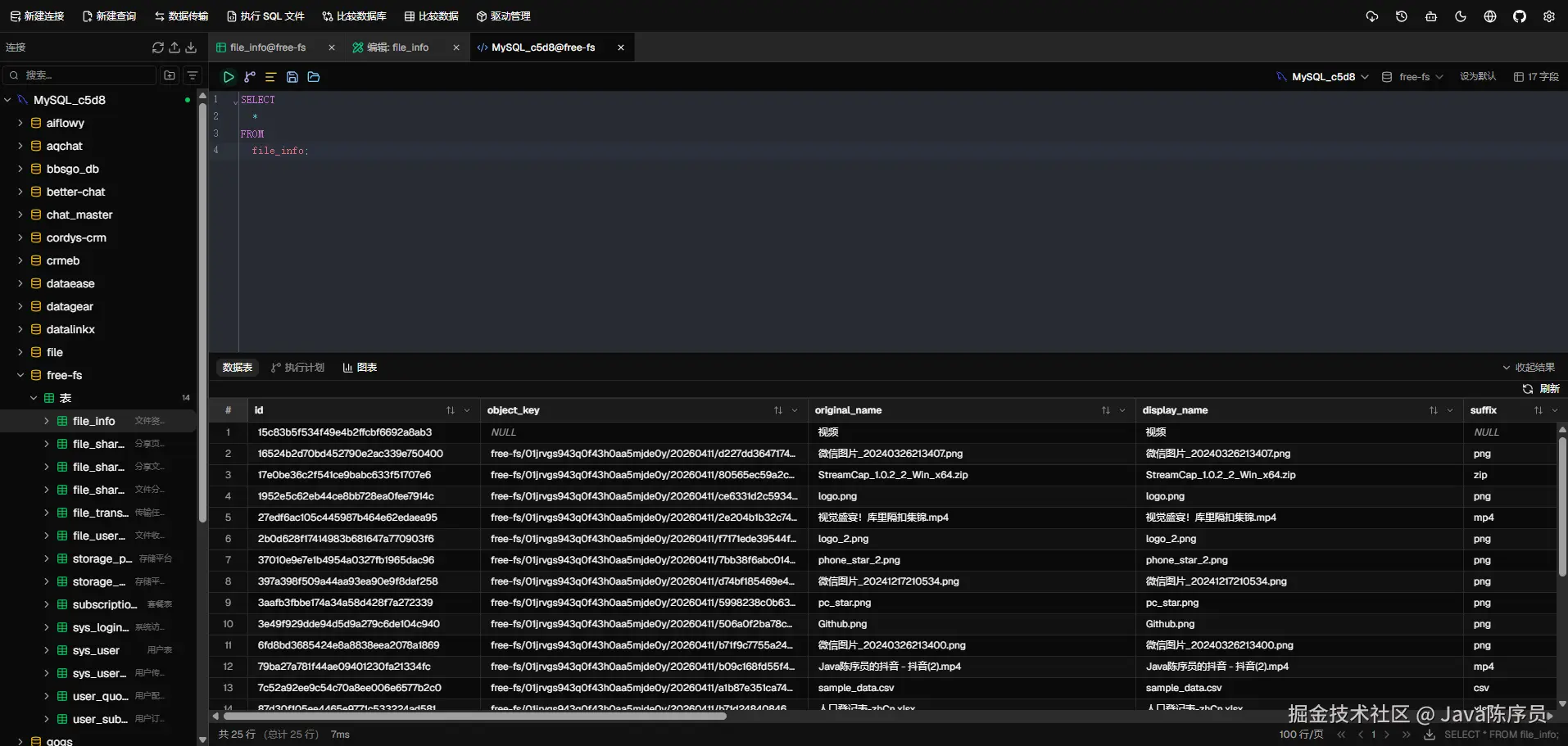Open a SQL file with the folder icon
Viewport: 1568px width, 746px height.
click(313, 77)
